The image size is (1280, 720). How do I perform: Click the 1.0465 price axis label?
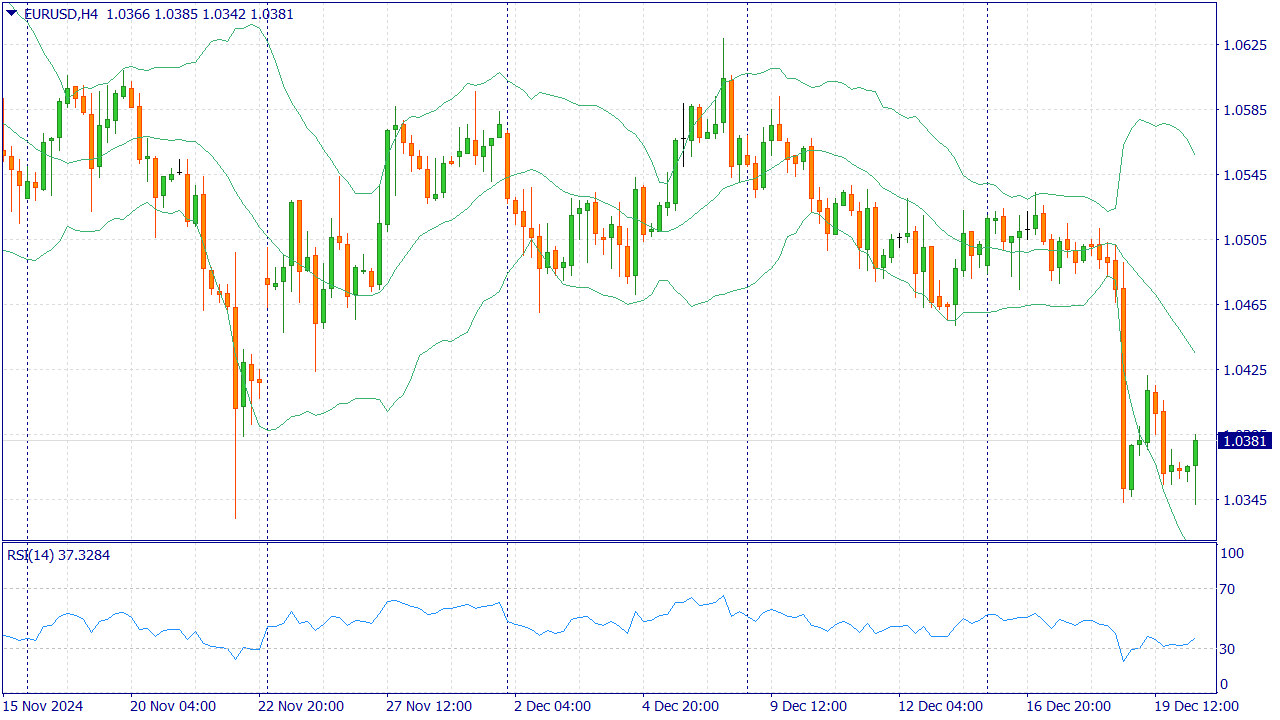[1245, 305]
